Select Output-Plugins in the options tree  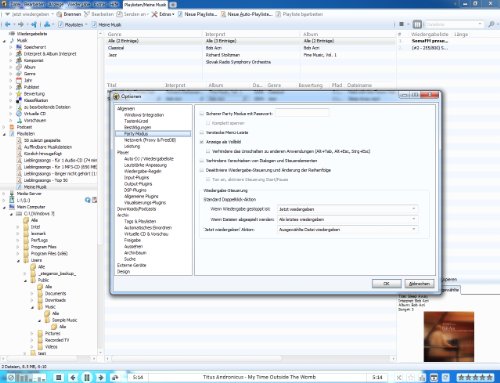pos(138,184)
